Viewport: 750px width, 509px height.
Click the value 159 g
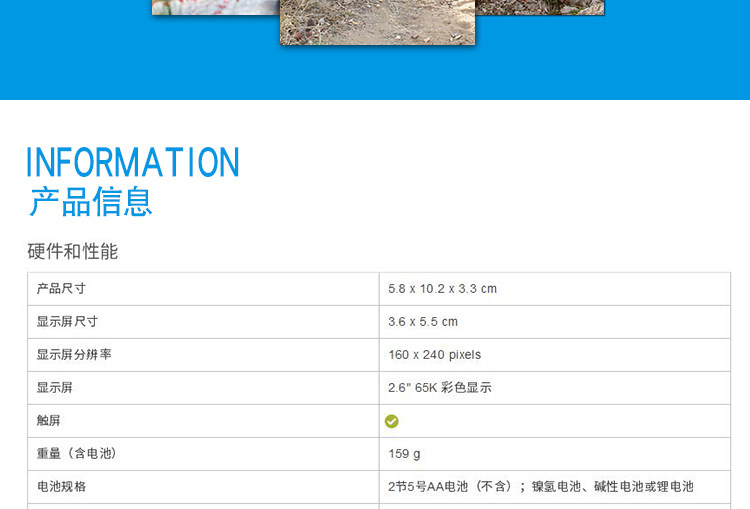(x=404, y=454)
